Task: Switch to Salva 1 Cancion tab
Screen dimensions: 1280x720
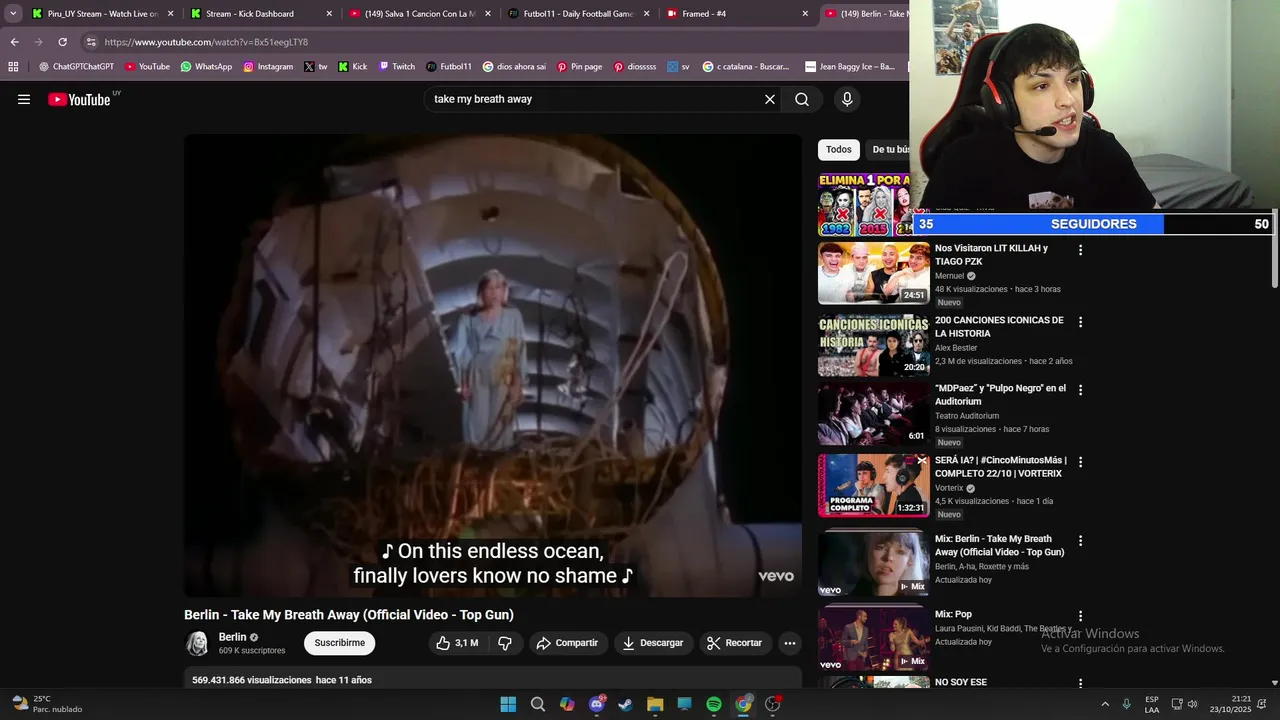Action: coord(420,14)
